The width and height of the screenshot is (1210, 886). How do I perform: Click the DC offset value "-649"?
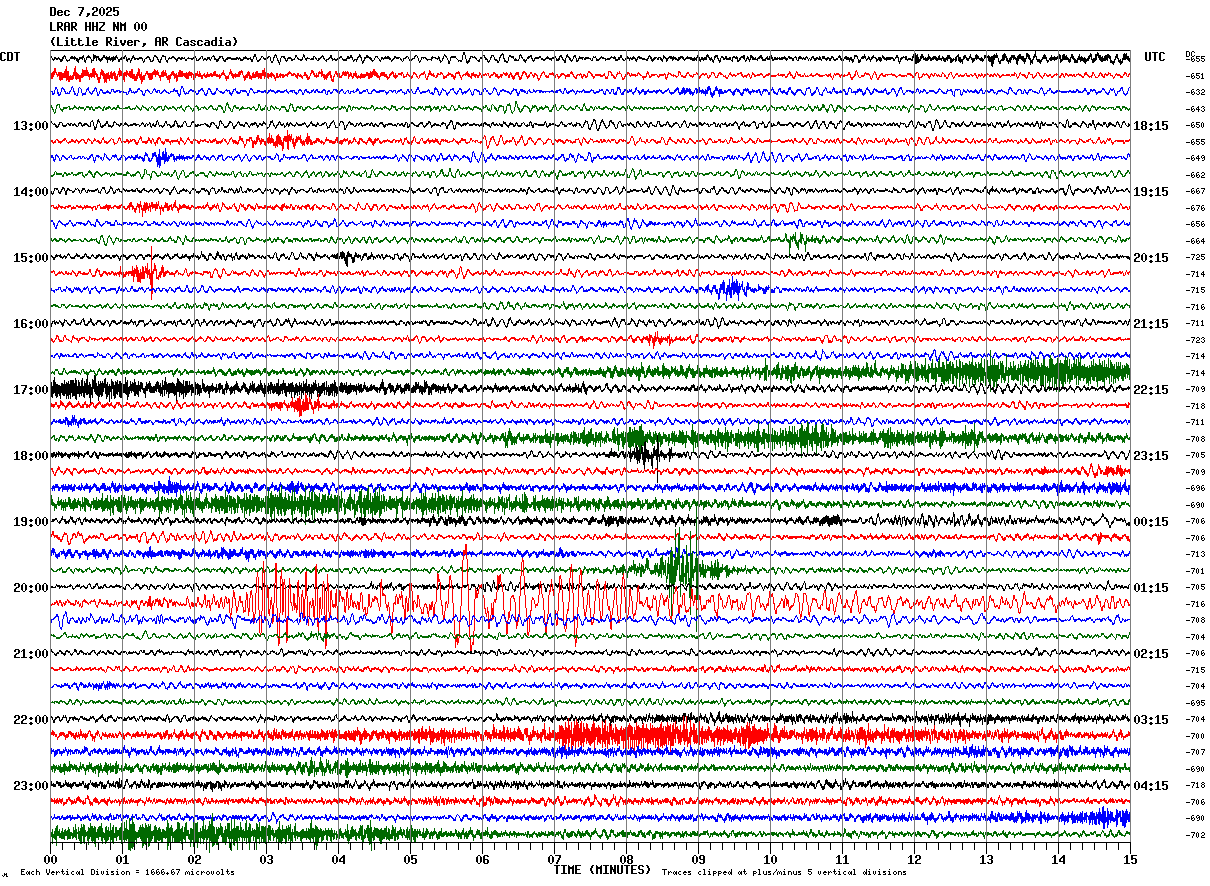point(1195,158)
